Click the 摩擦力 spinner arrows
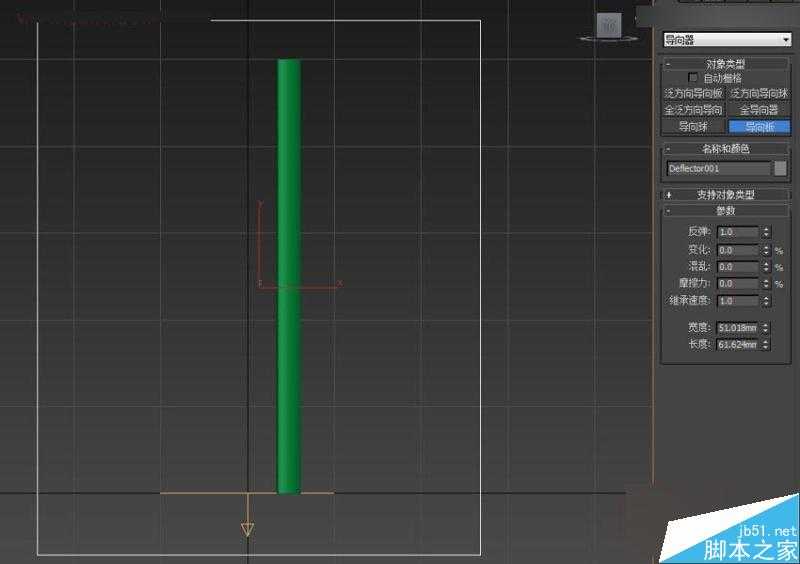Image resolution: width=800 pixels, height=564 pixels. [x=766, y=283]
